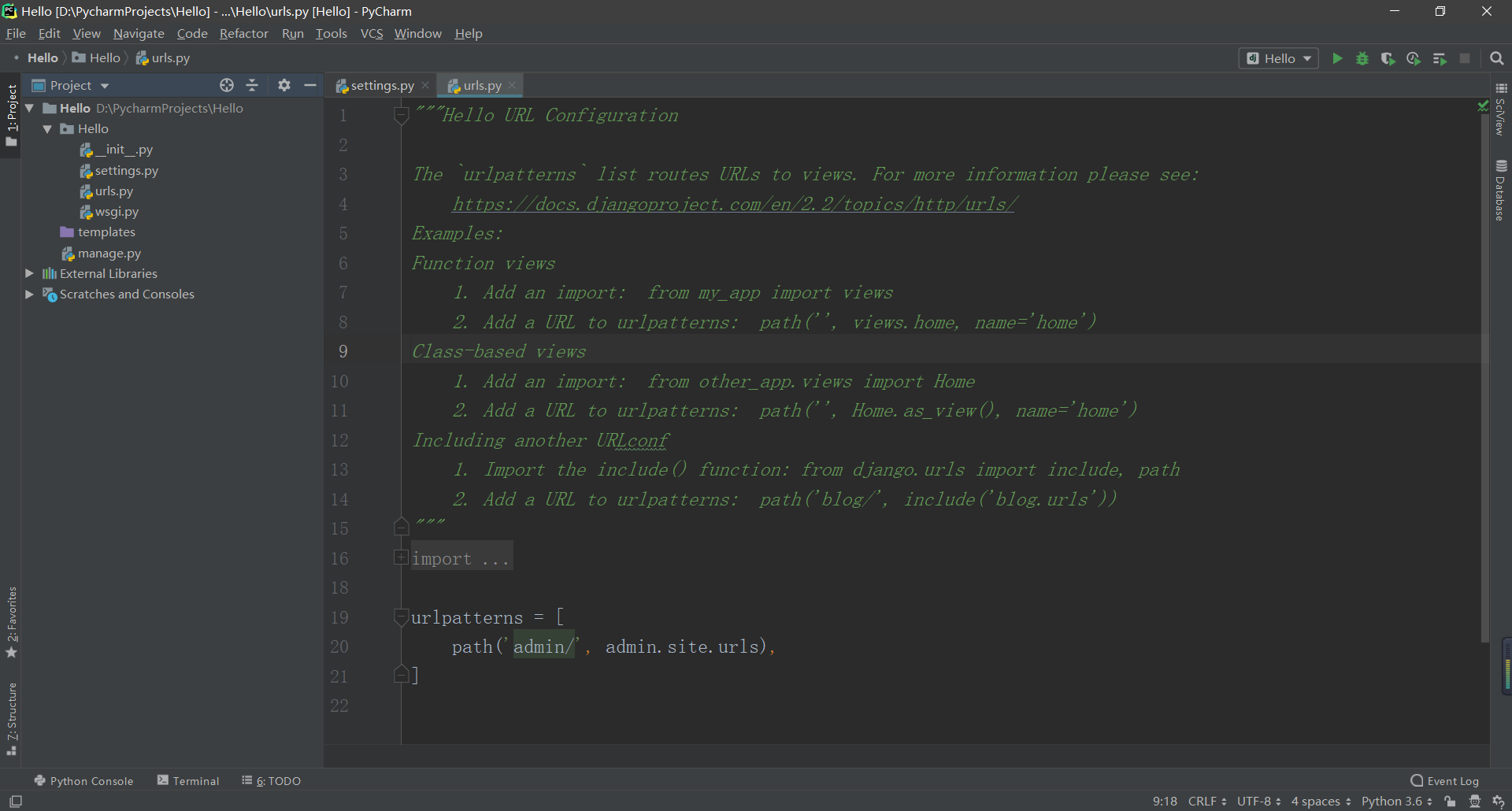1512x811 pixels.
Task: Click the Stop process icon
Action: click(x=1465, y=58)
